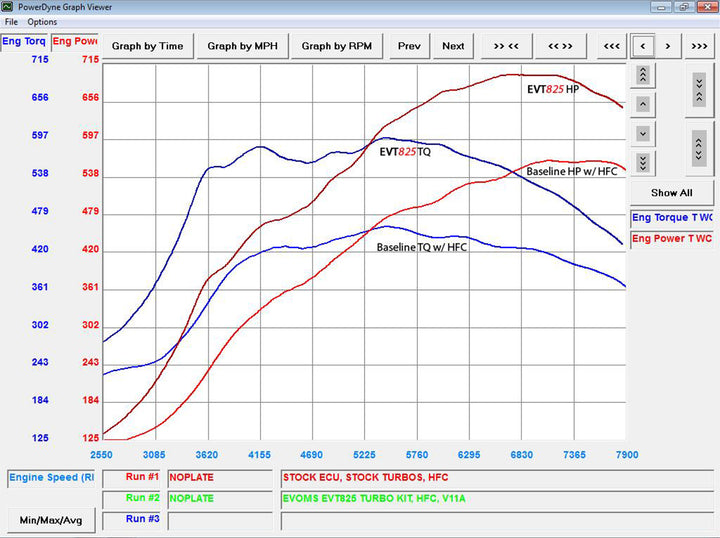Restore down the PowerDyne Graph Viewer window
The image size is (720, 538).
(x=684, y=7)
